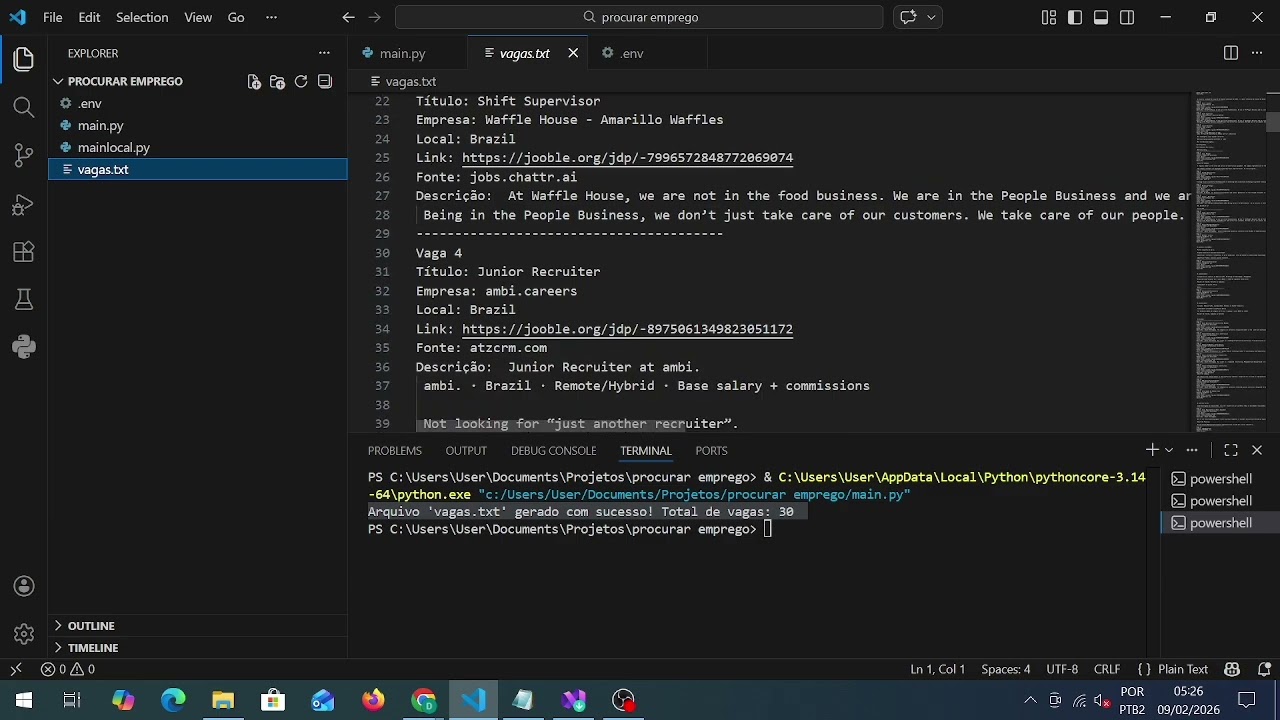Click the editor minimap
1280x720 pixels.
(x=1229, y=260)
